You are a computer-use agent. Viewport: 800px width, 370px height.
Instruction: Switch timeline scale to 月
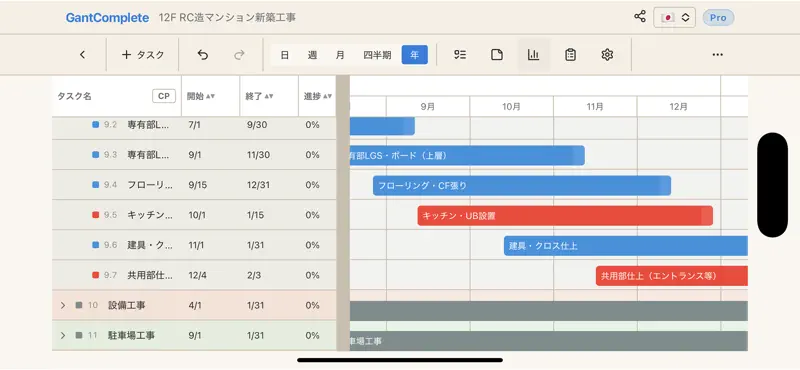coord(340,55)
